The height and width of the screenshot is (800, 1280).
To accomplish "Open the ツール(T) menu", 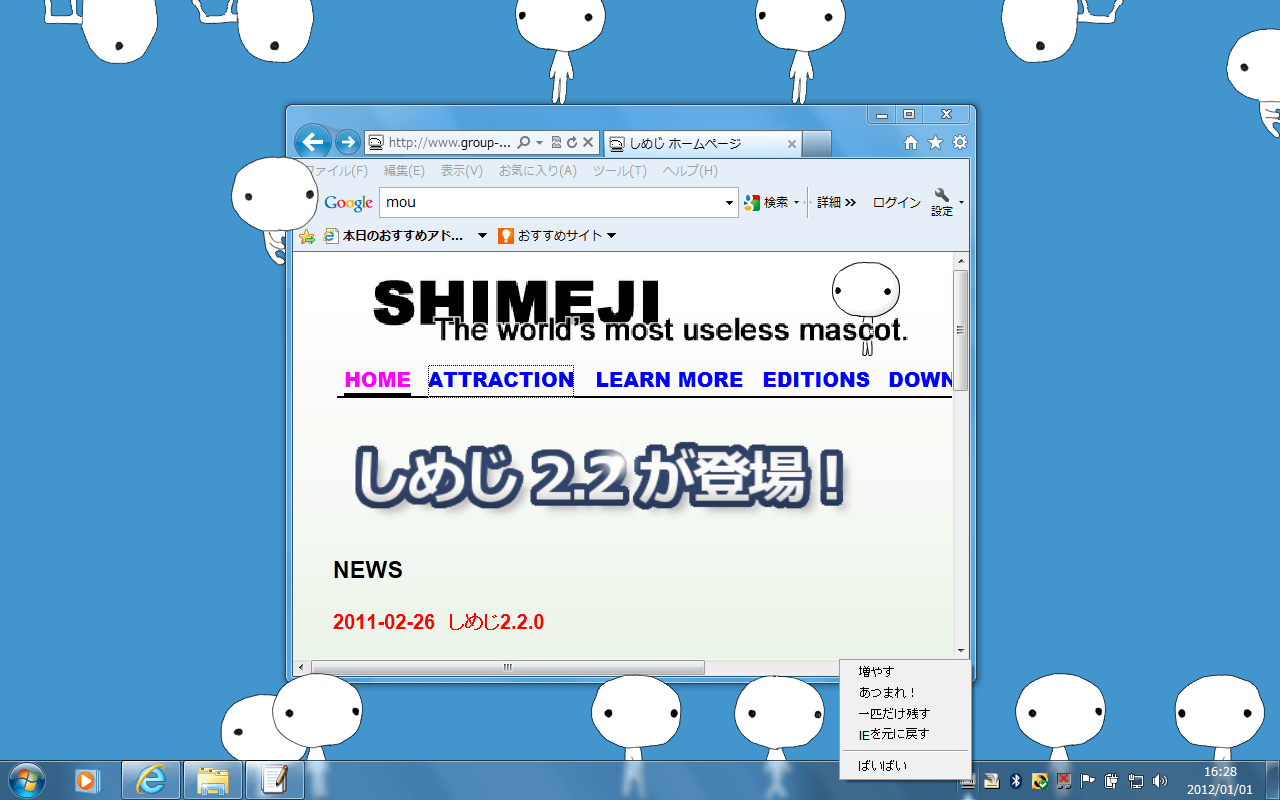I will 619,171.
